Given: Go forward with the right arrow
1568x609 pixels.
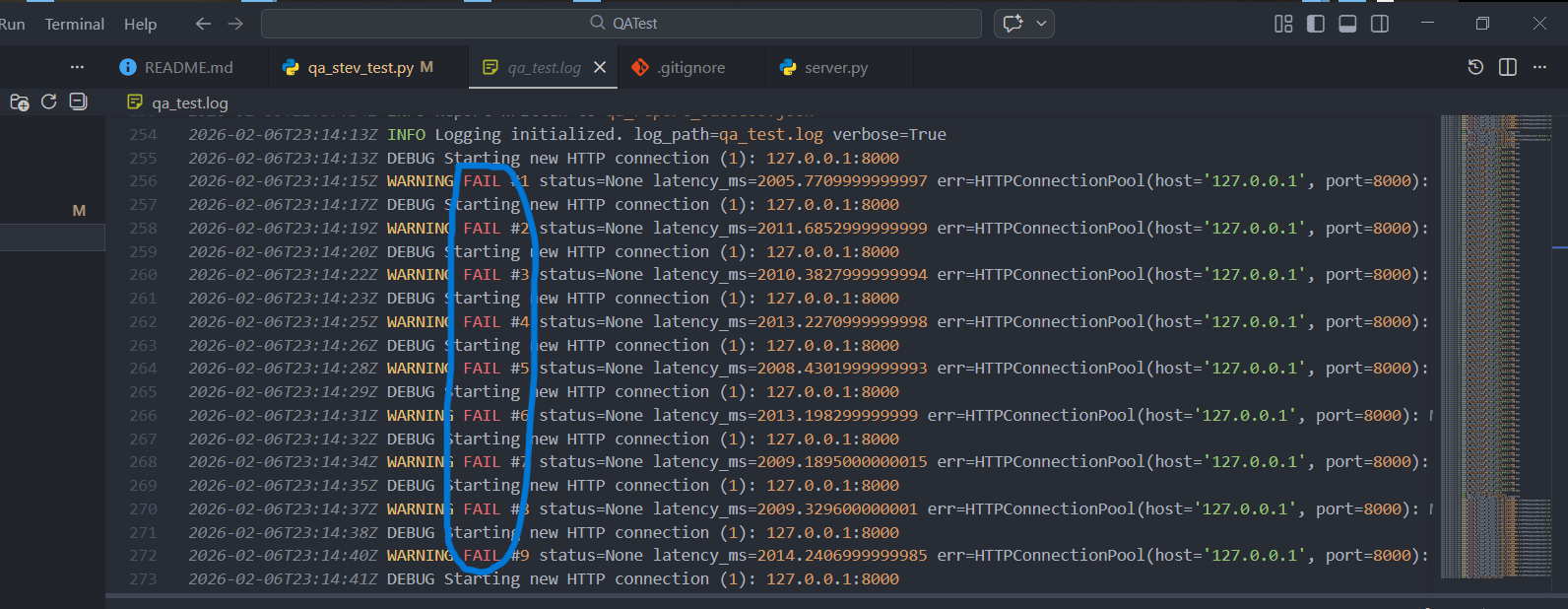Looking at the screenshot, I should click(x=235, y=23).
